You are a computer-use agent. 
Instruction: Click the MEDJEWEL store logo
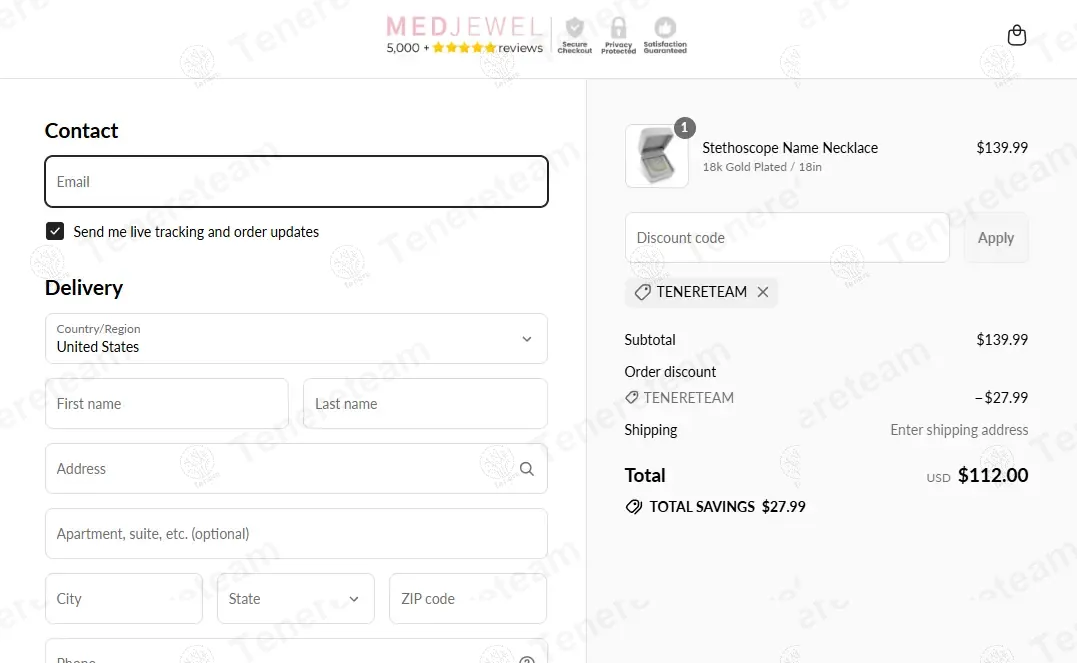[465, 27]
